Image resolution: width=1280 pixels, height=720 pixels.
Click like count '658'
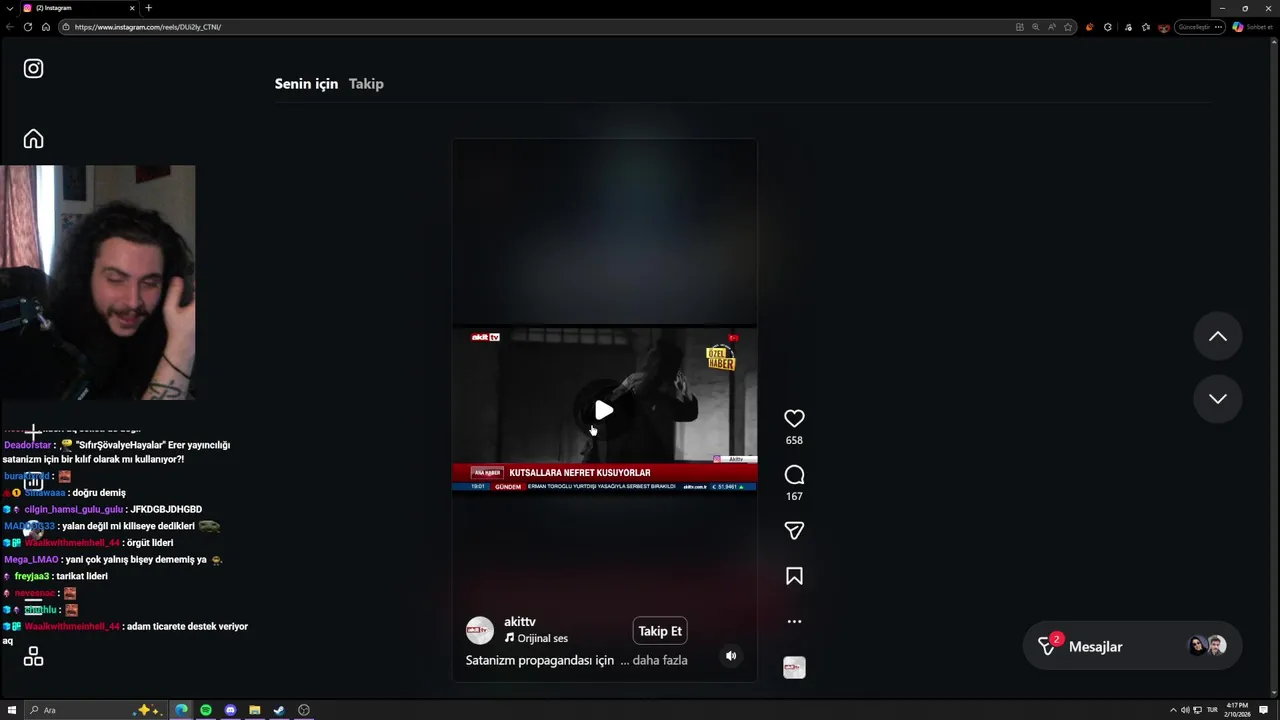[x=794, y=440]
